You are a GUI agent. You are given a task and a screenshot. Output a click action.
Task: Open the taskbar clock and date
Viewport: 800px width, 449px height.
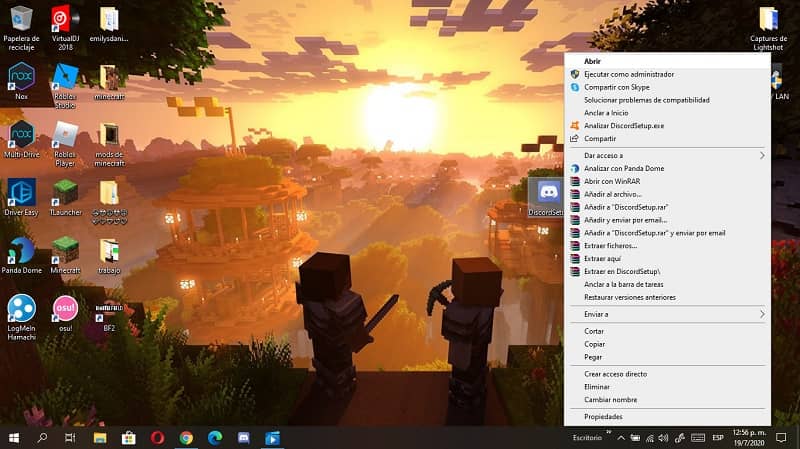click(x=748, y=438)
